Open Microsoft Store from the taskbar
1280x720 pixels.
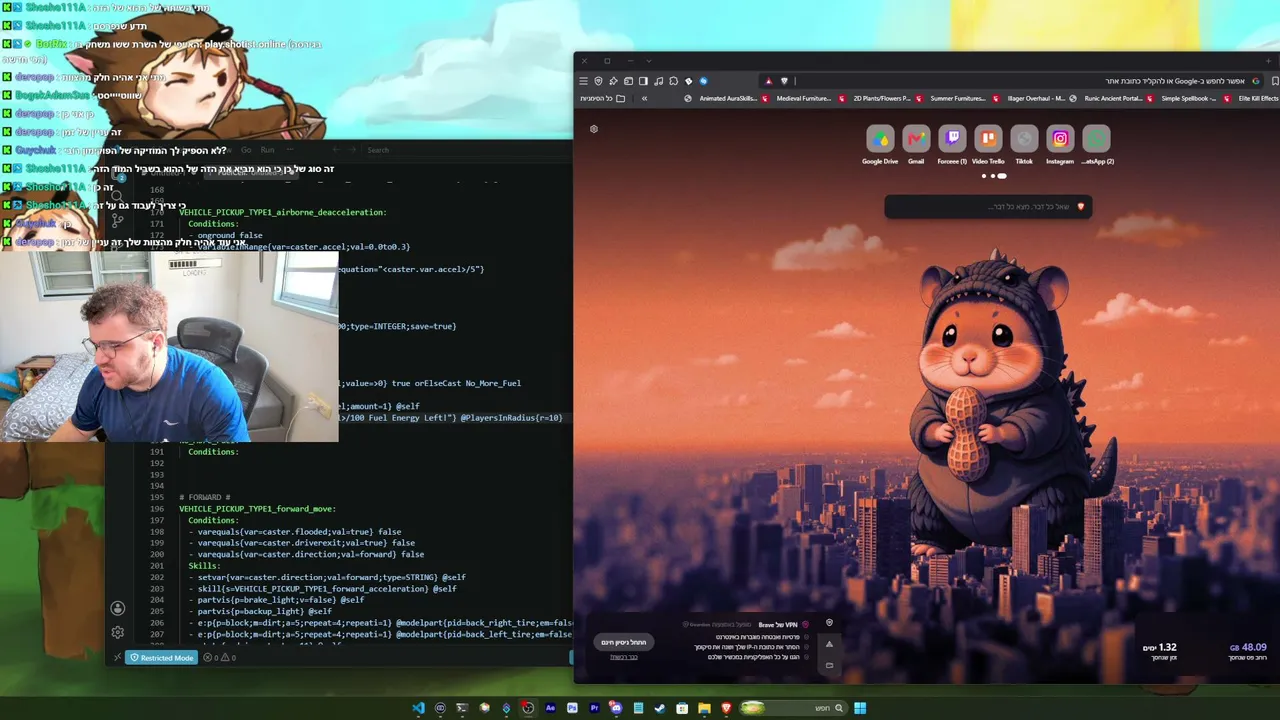click(682, 708)
